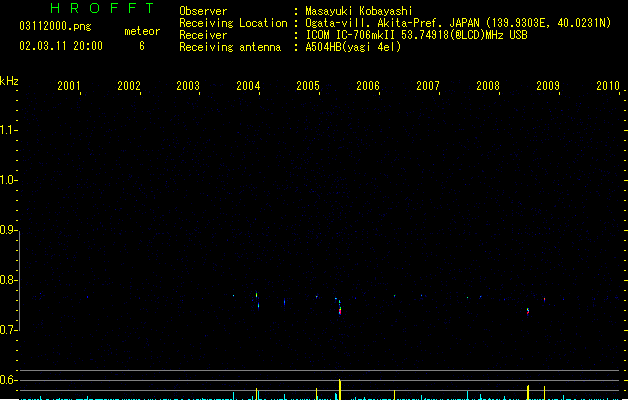Select the meteor count value 6
The image size is (629, 400).
(142, 46)
